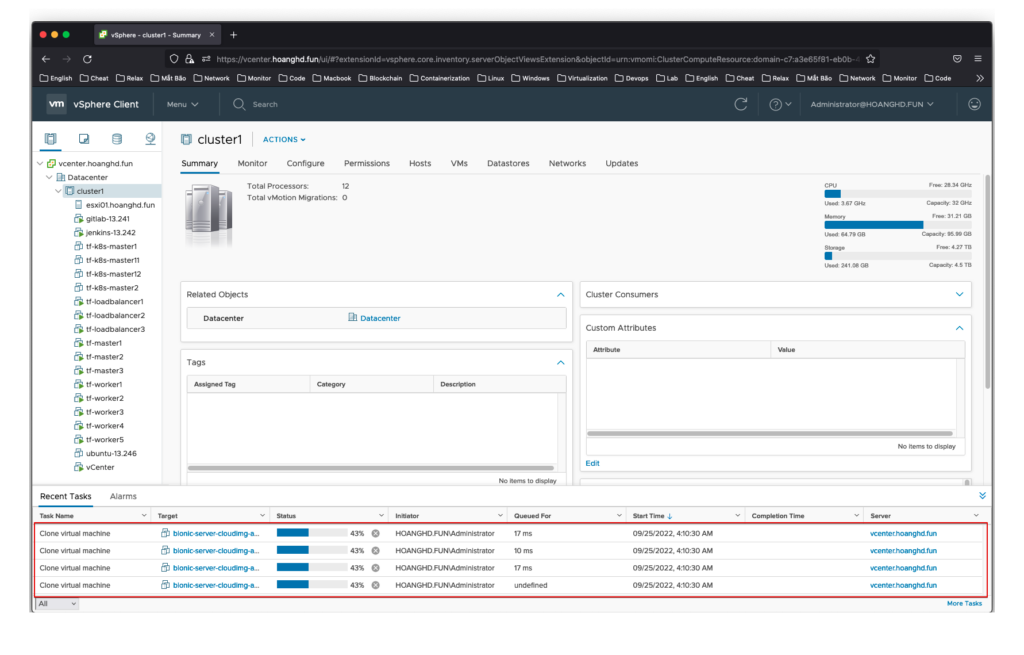Switch to the Permissions tab
Screen dimensions: 1024x655
tap(366, 163)
